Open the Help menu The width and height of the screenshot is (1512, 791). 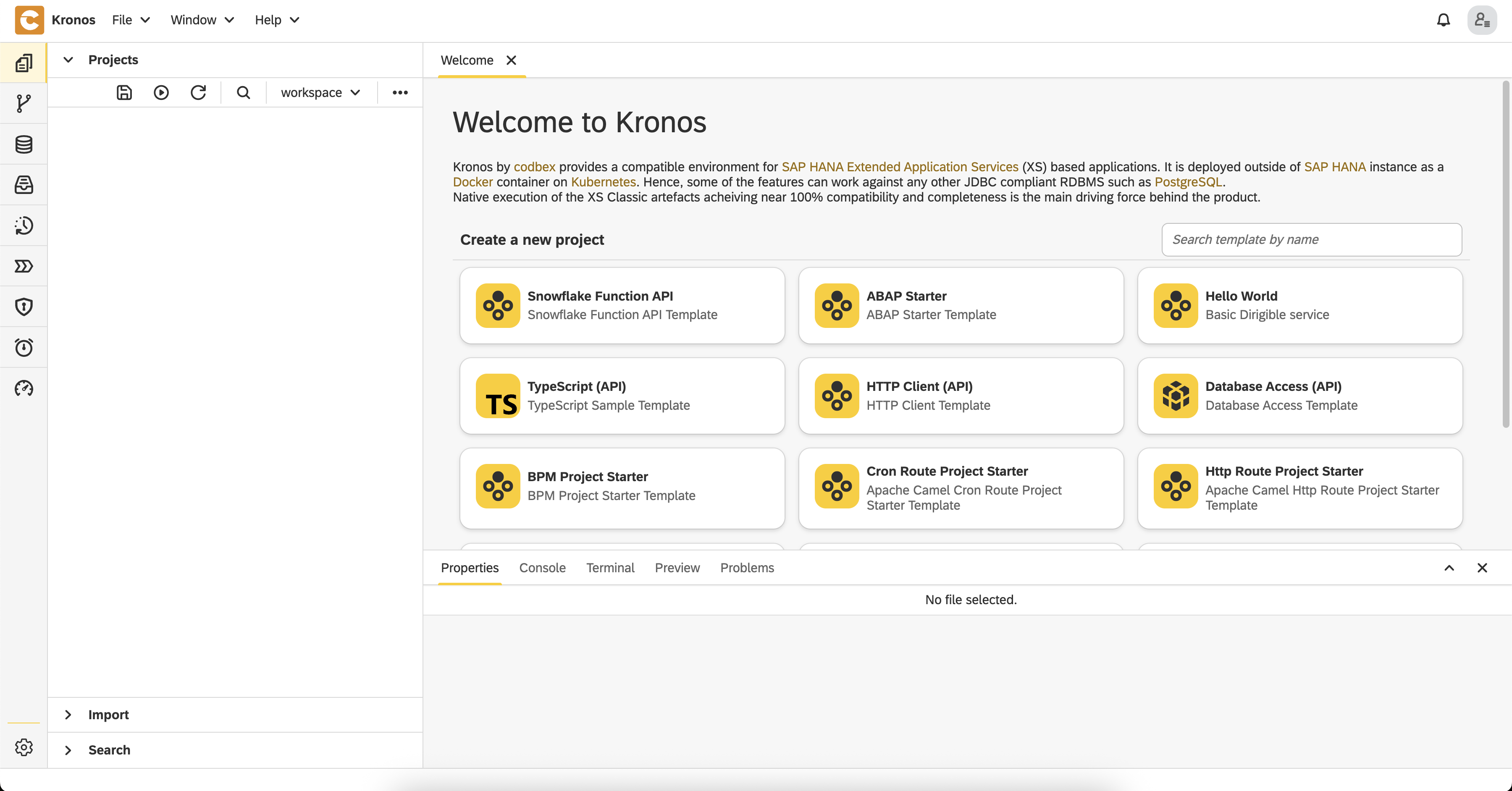tap(277, 20)
